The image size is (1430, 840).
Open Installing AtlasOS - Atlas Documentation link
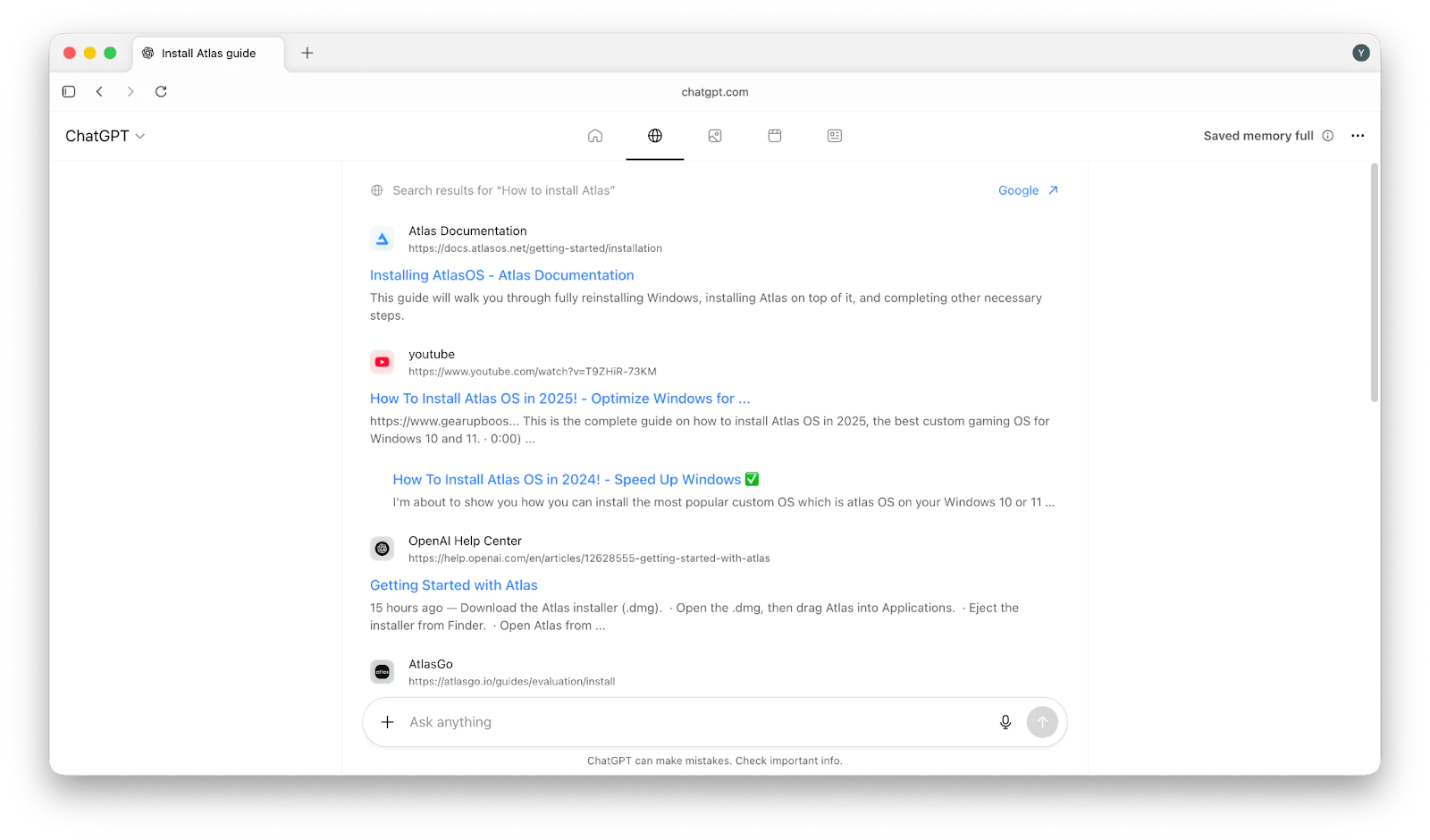(x=501, y=275)
